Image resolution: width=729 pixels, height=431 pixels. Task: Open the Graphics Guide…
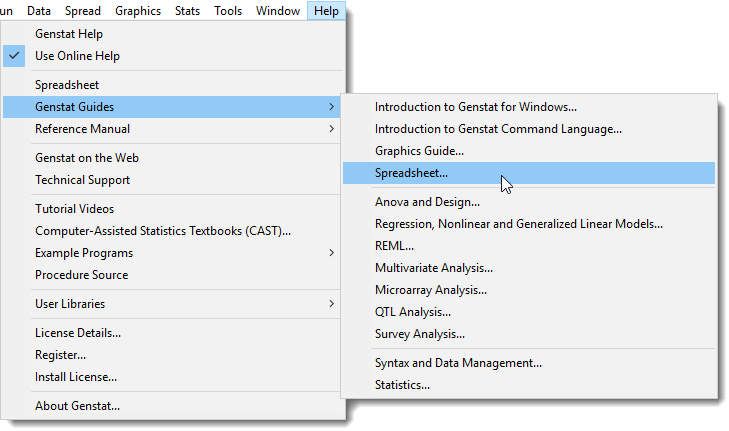(529, 151)
